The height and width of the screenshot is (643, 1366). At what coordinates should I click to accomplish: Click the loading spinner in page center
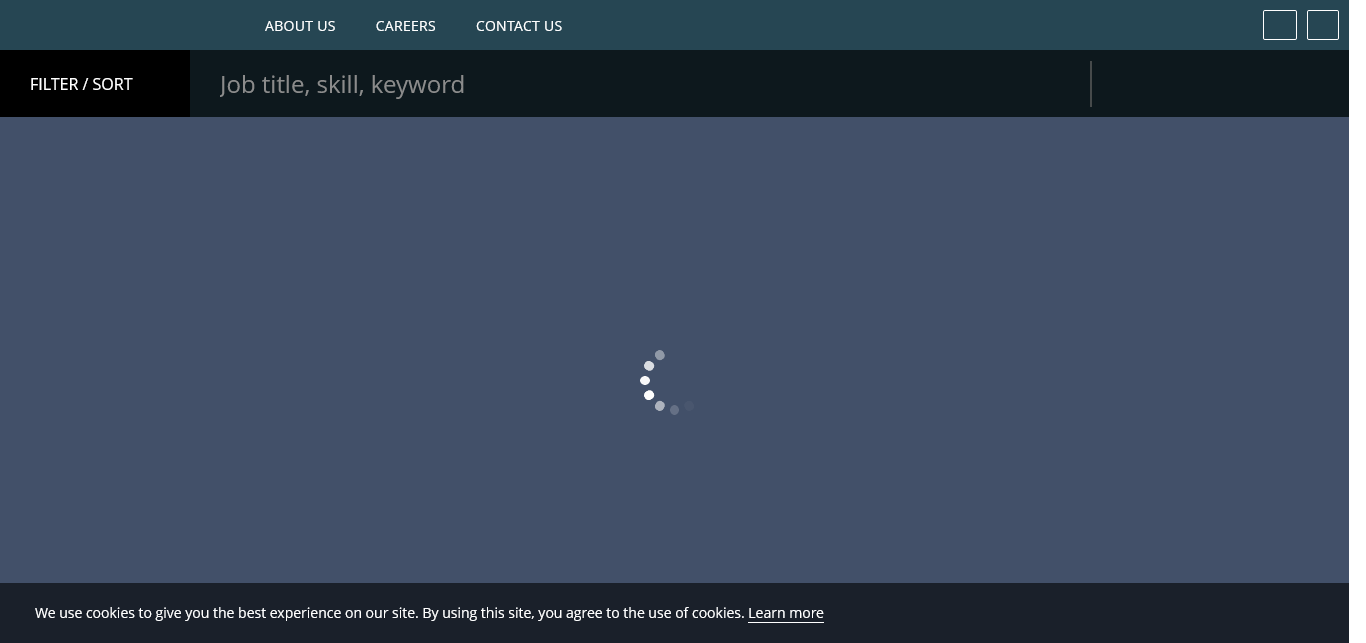[667, 382]
